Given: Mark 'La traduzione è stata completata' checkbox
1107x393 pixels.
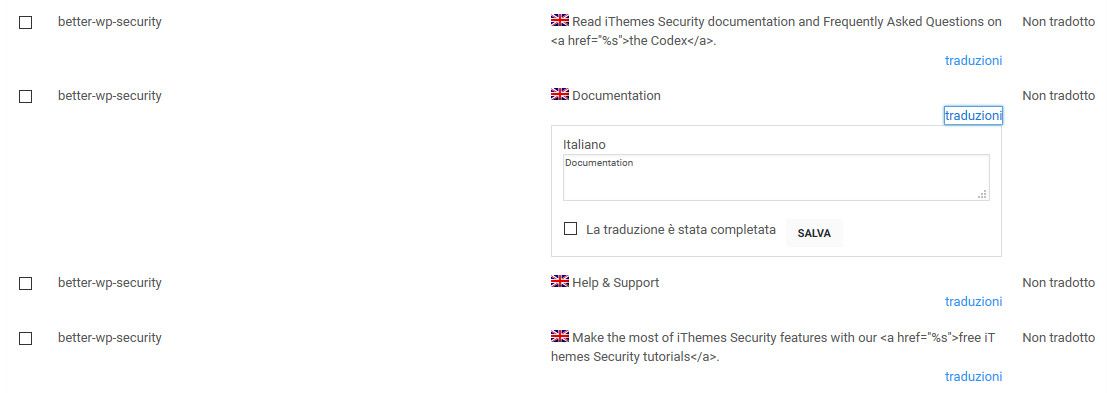Looking at the screenshot, I should (570, 229).
